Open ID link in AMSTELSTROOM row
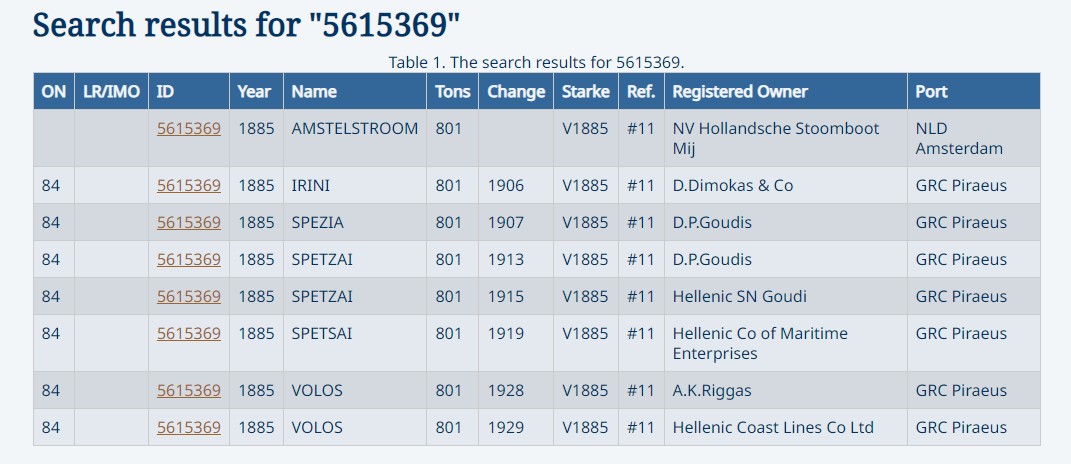The width and height of the screenshot is (1071, 464). pyautogui.click(x=188, y=129)
